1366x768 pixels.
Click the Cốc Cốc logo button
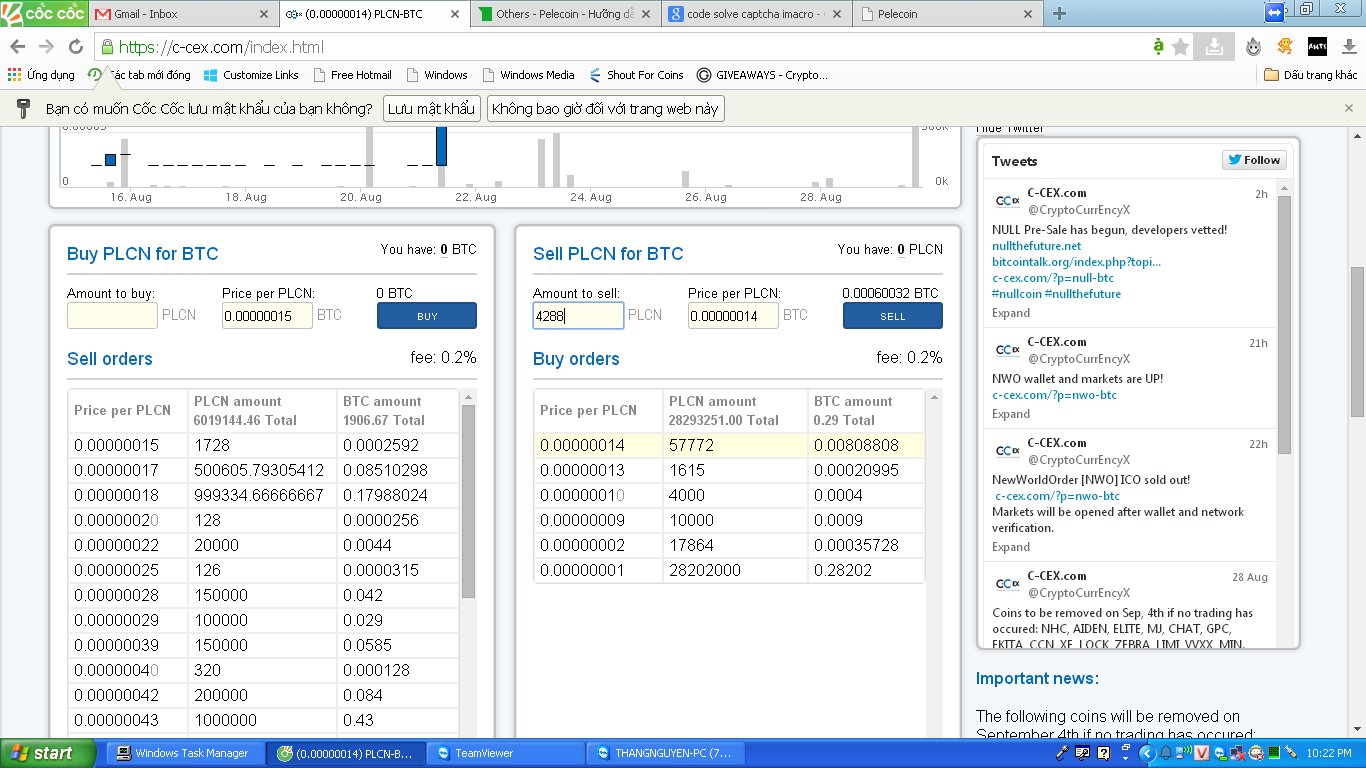click(x=42, y=13)
